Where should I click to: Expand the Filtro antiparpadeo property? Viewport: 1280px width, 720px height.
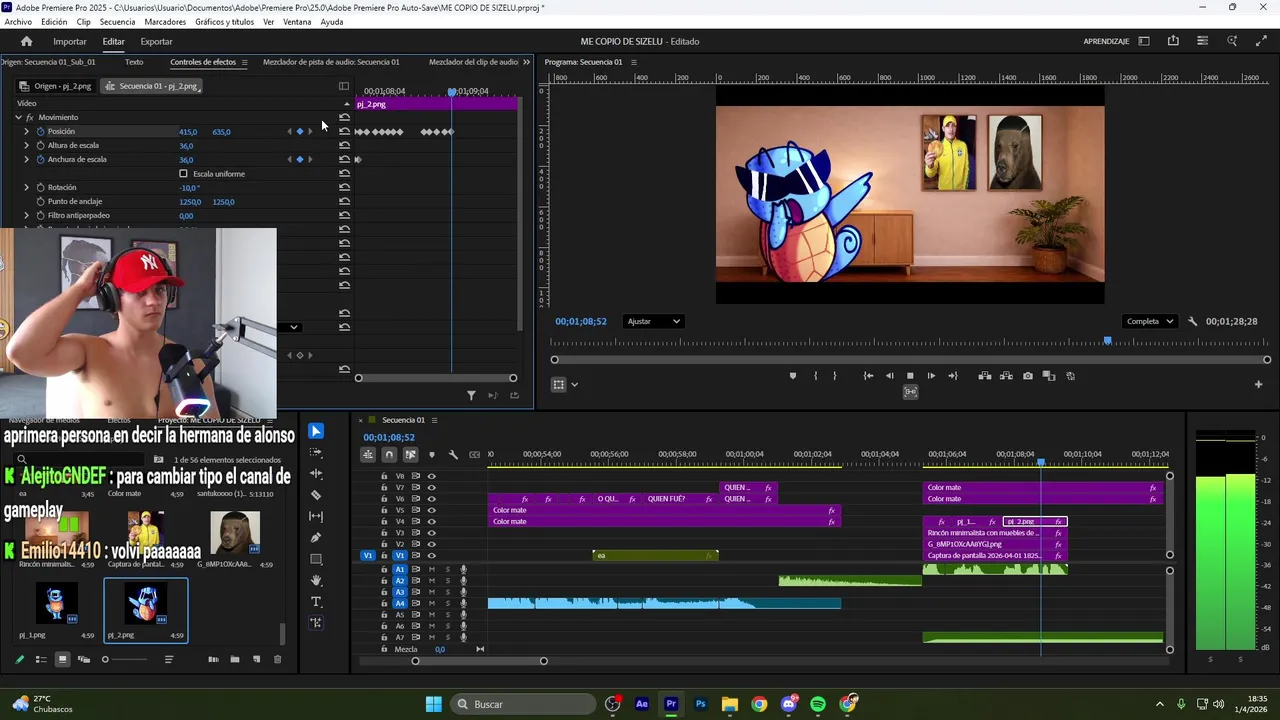(27, 215)
